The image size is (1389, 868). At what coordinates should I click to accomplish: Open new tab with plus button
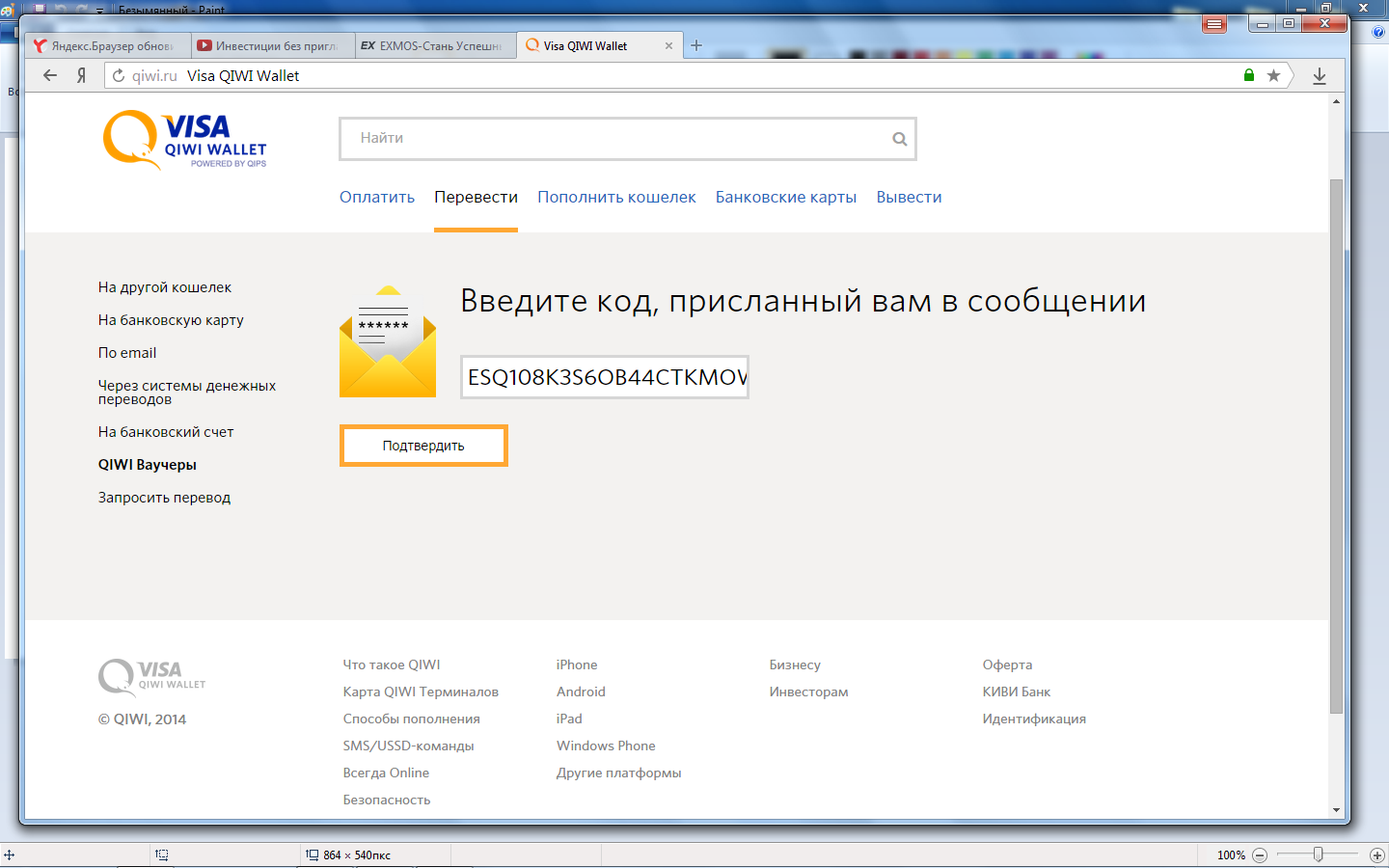[696, 45]
